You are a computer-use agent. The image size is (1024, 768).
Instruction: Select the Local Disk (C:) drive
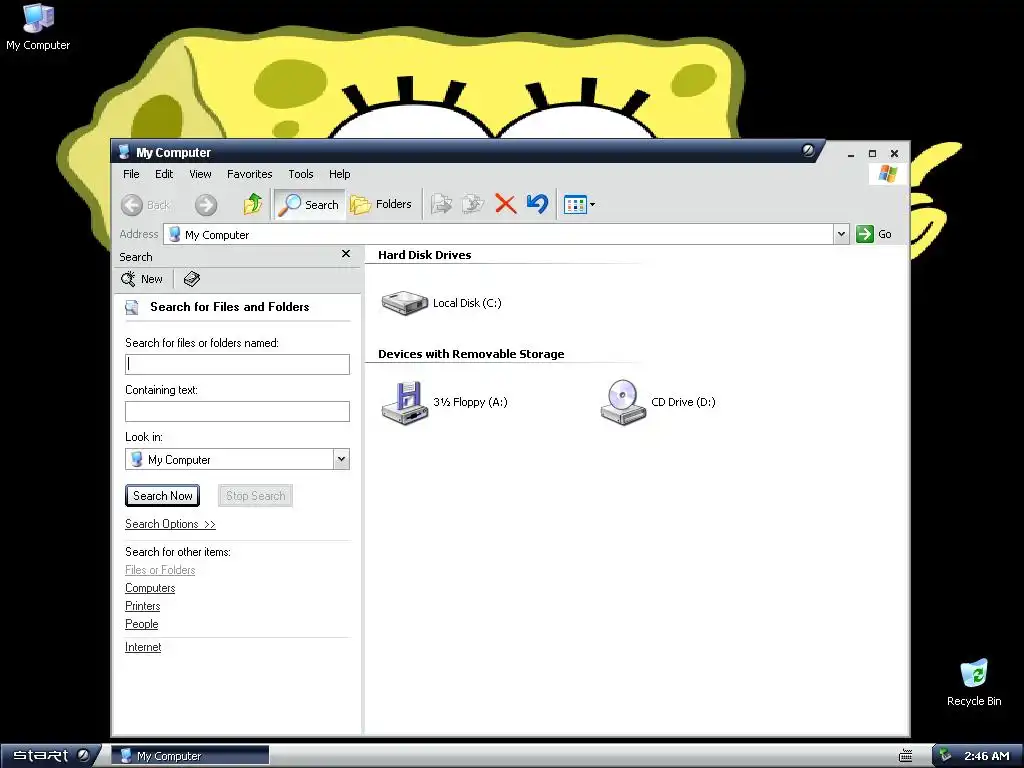point(441,303)
